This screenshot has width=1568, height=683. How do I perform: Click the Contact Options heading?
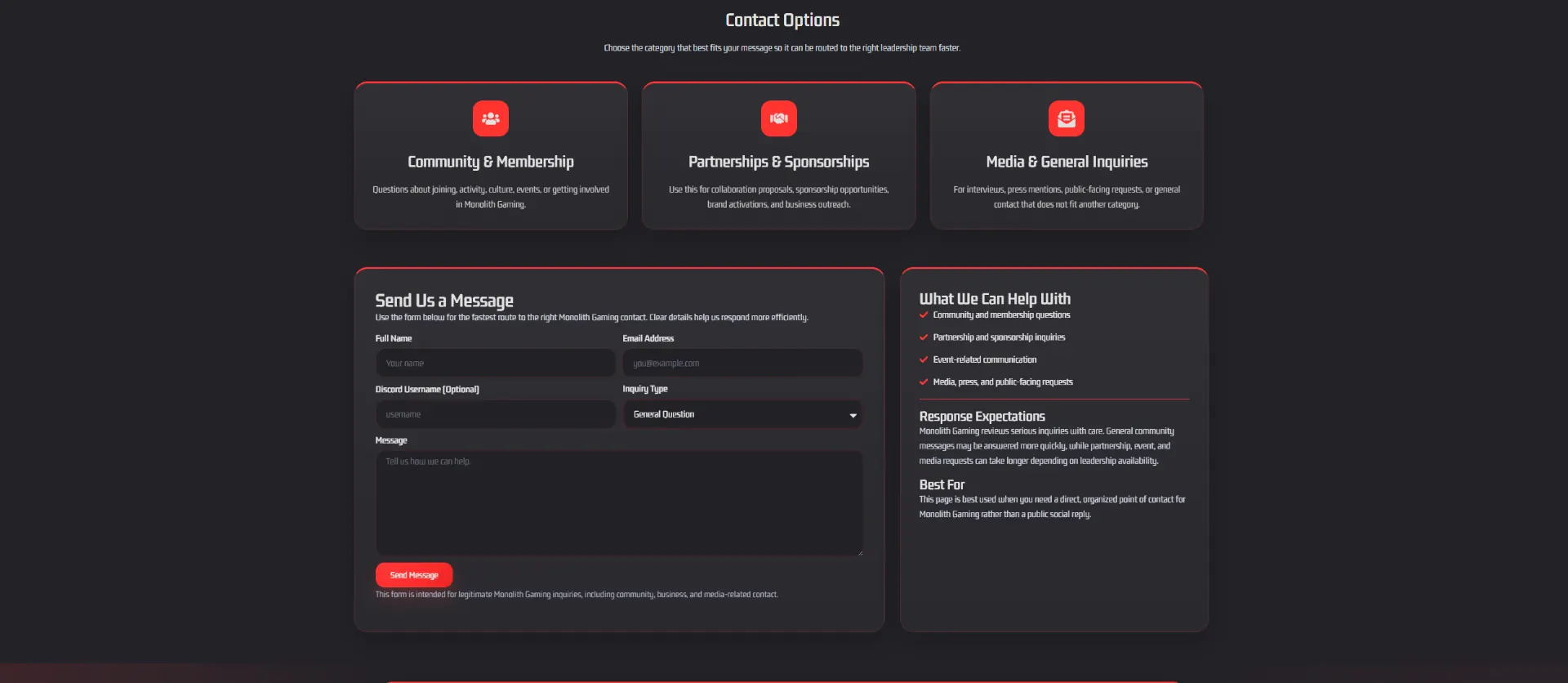pyautogui.click(x=782, y=20)
